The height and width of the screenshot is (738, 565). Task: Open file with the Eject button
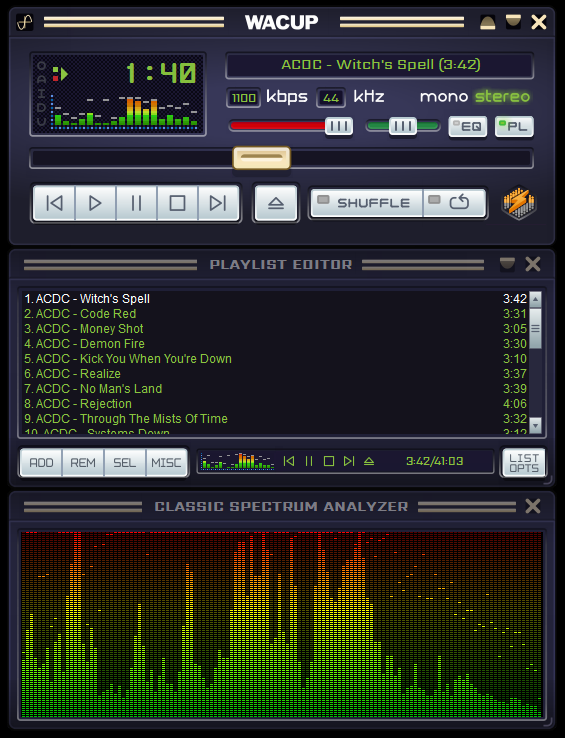(x=276, y=203)
